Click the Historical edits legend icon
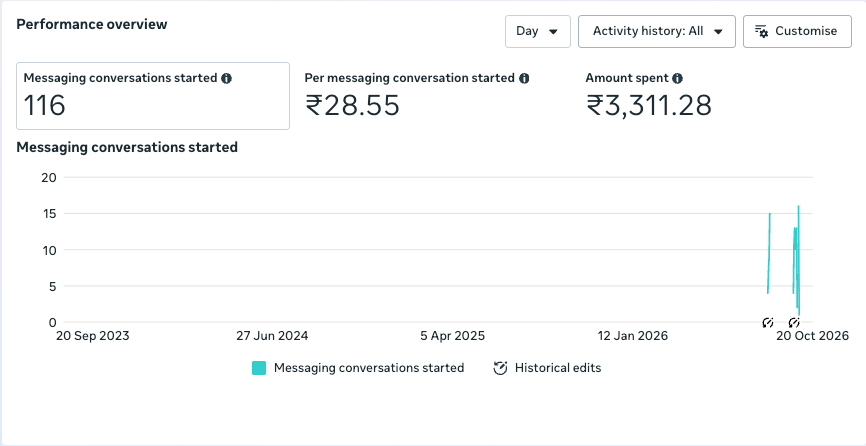866x446 pixels. (x=500, y=368)
